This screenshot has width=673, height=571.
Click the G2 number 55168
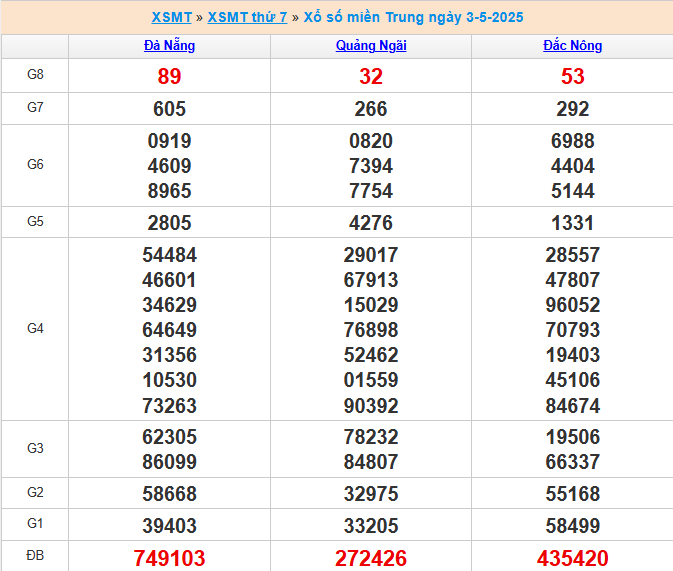pyautogui.click(x=573, y=494)
